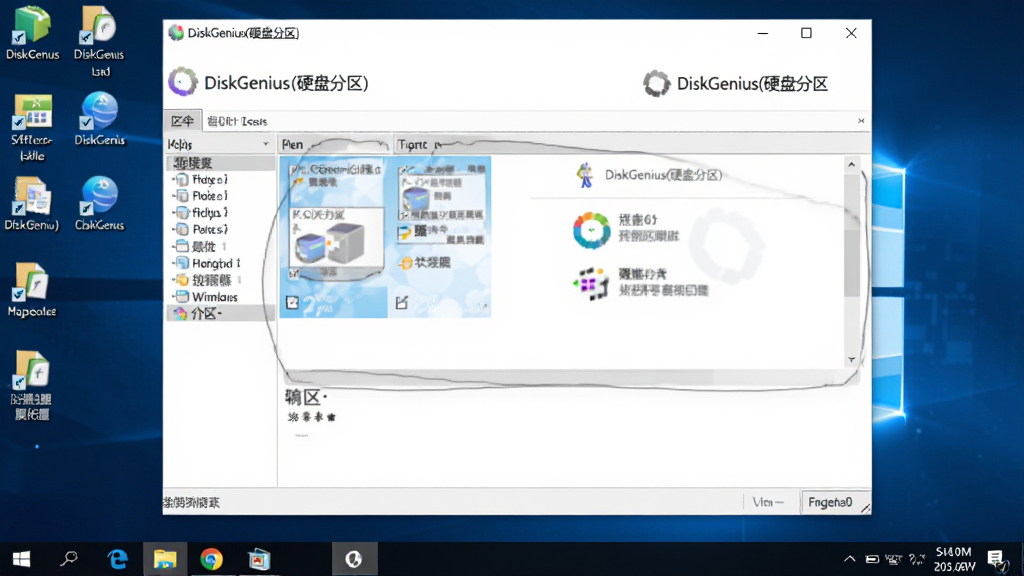Click the Plen column header

[x=334, y=144]
